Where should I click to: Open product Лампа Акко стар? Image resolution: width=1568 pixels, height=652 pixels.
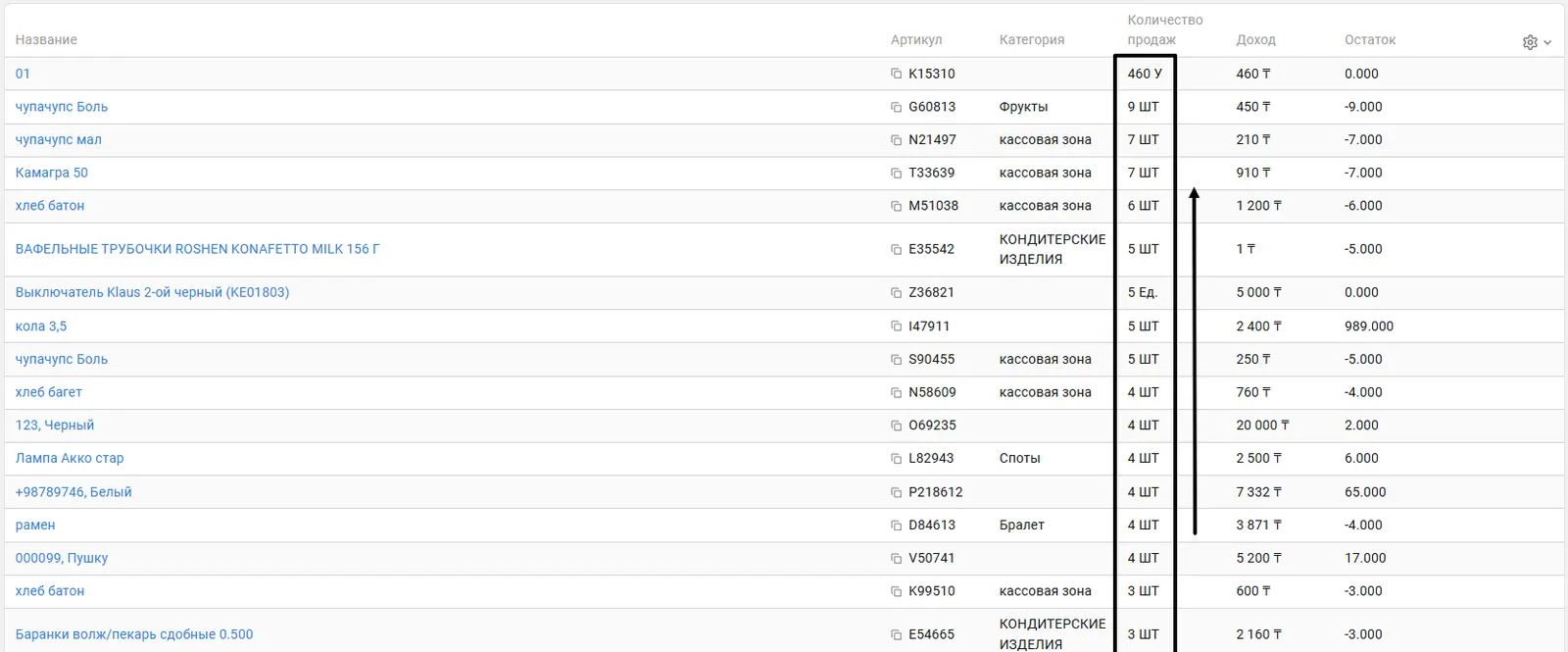(70, 458)
